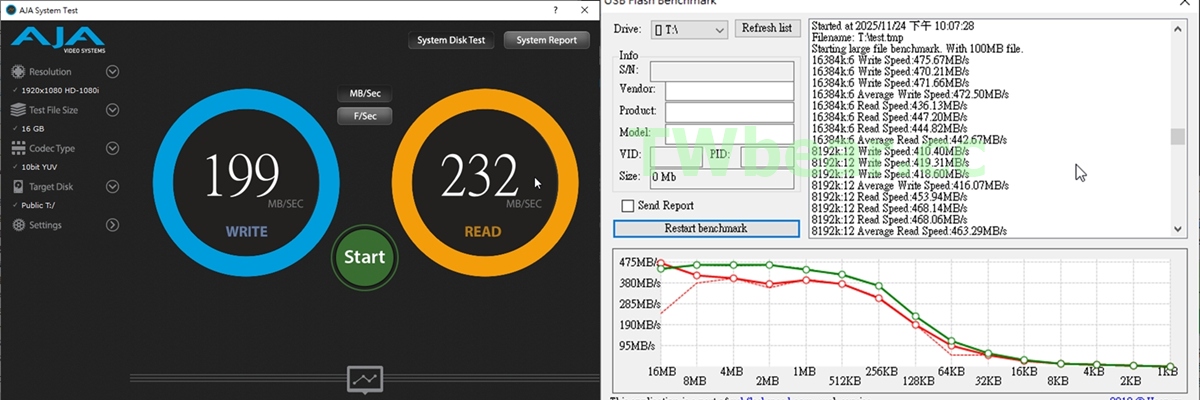Expand the Codec Type dropdown chevron

112,148
